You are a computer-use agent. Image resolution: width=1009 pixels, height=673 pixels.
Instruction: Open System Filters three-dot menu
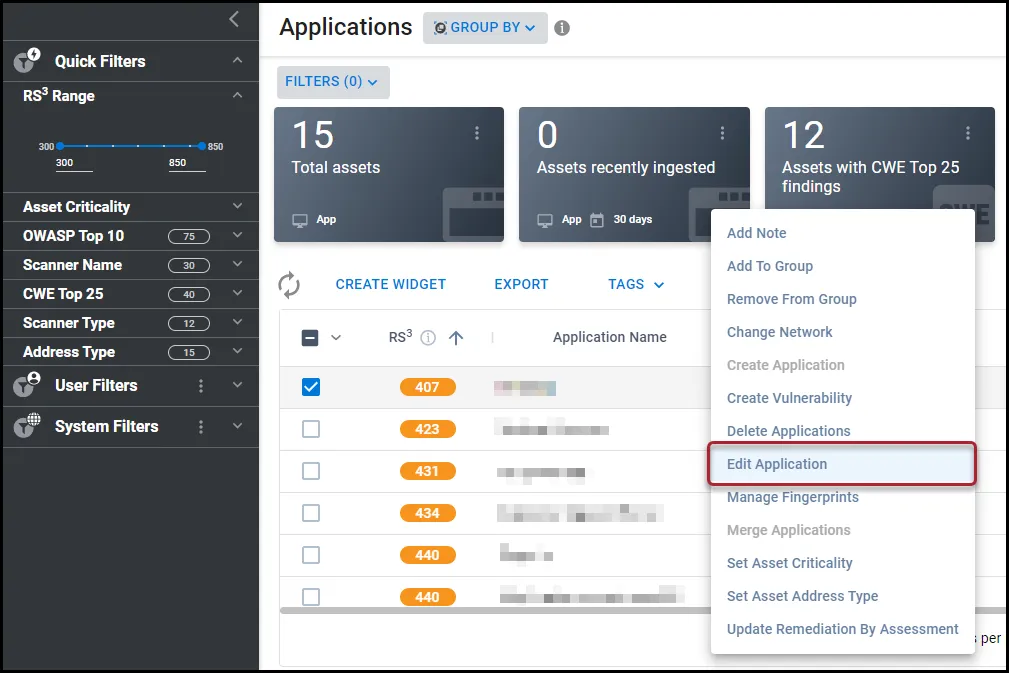point(201,427)
